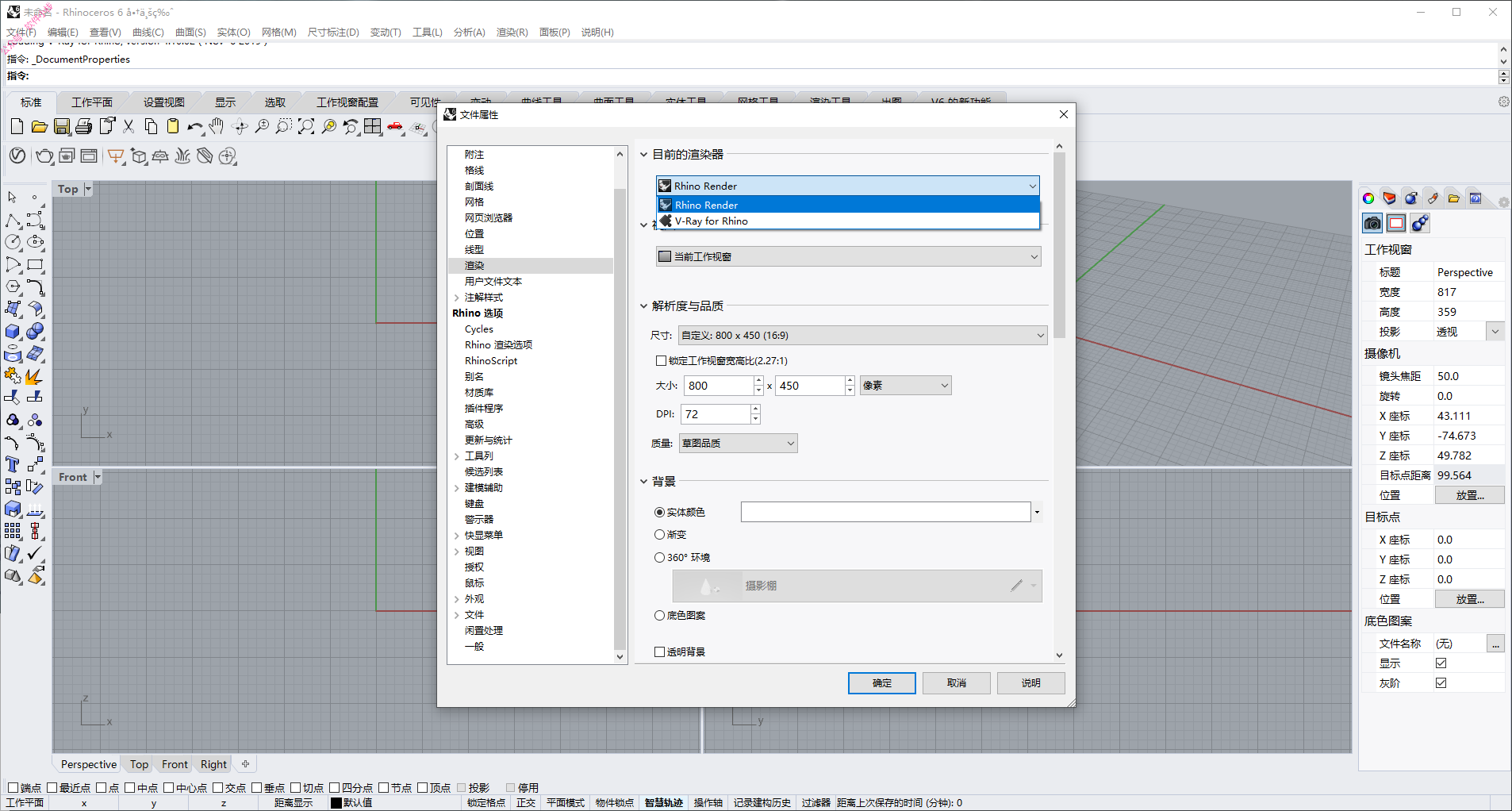Select the Circle tool in the left toolbar
1512x811 pixels.
(x=13, y=242)
